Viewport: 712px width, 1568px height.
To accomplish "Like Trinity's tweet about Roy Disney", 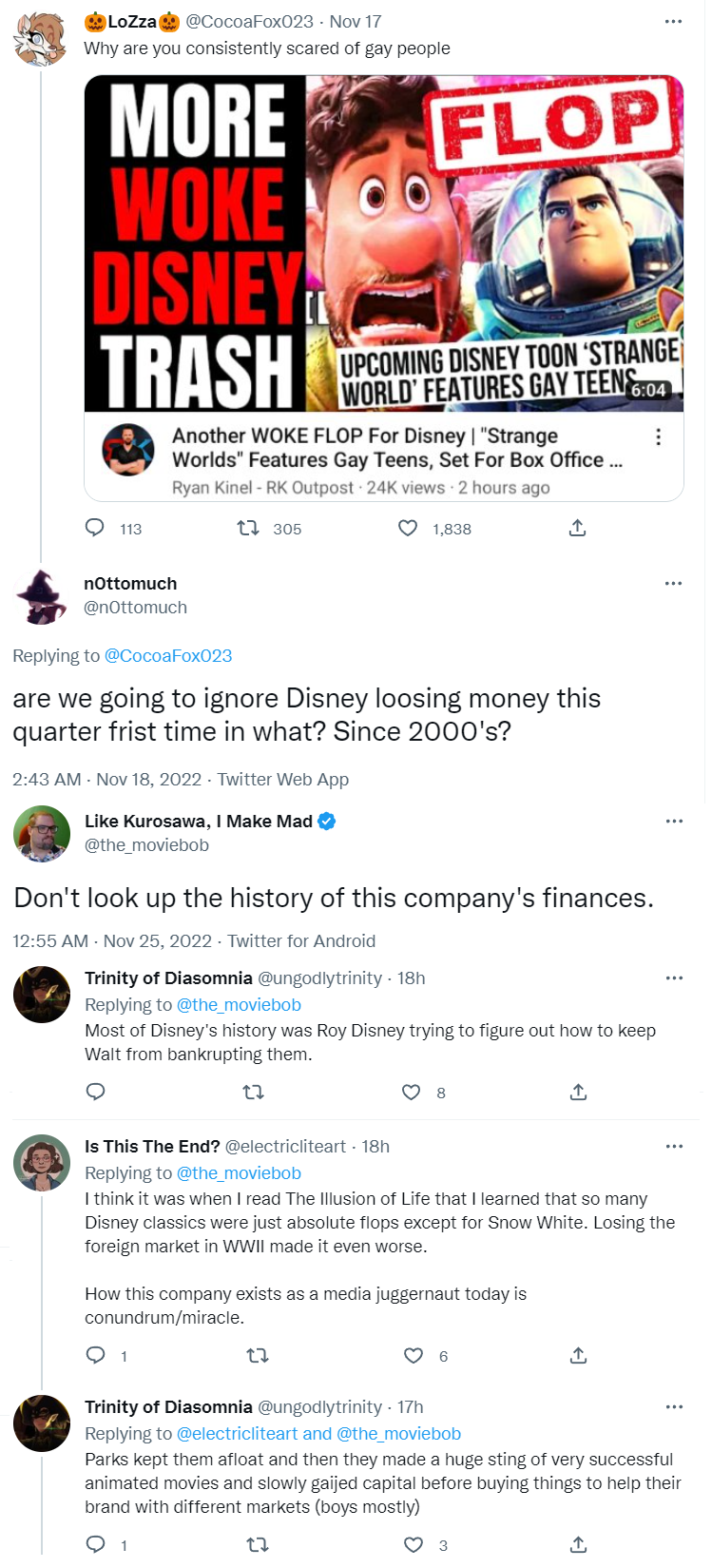I will point(412,1093).
